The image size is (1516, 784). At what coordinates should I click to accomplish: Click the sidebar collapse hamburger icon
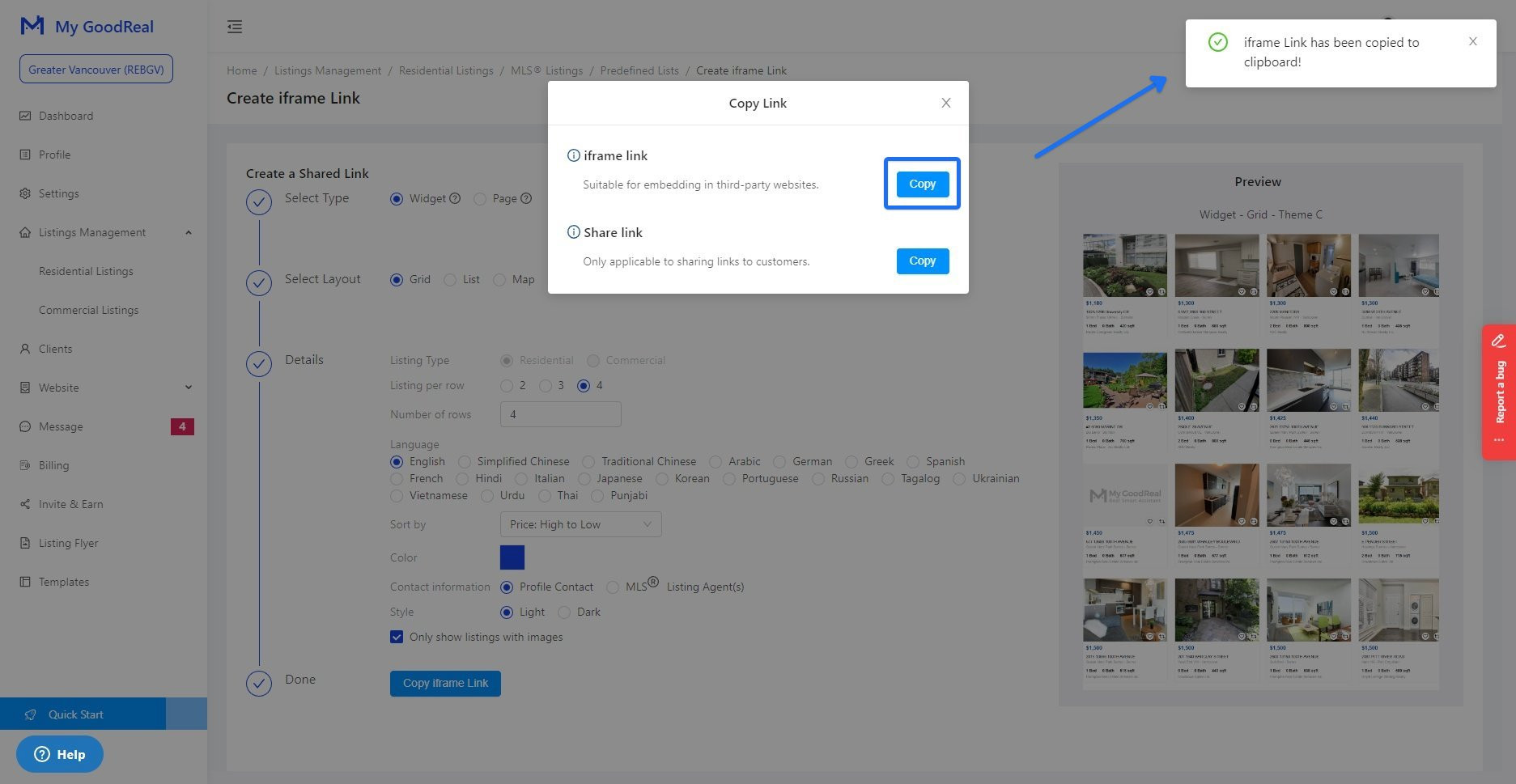coord(235,27)
